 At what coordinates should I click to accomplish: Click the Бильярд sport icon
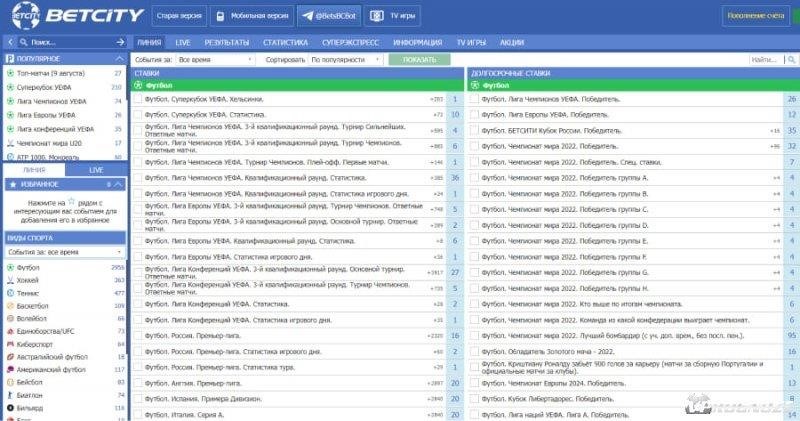tap(10, 408)
